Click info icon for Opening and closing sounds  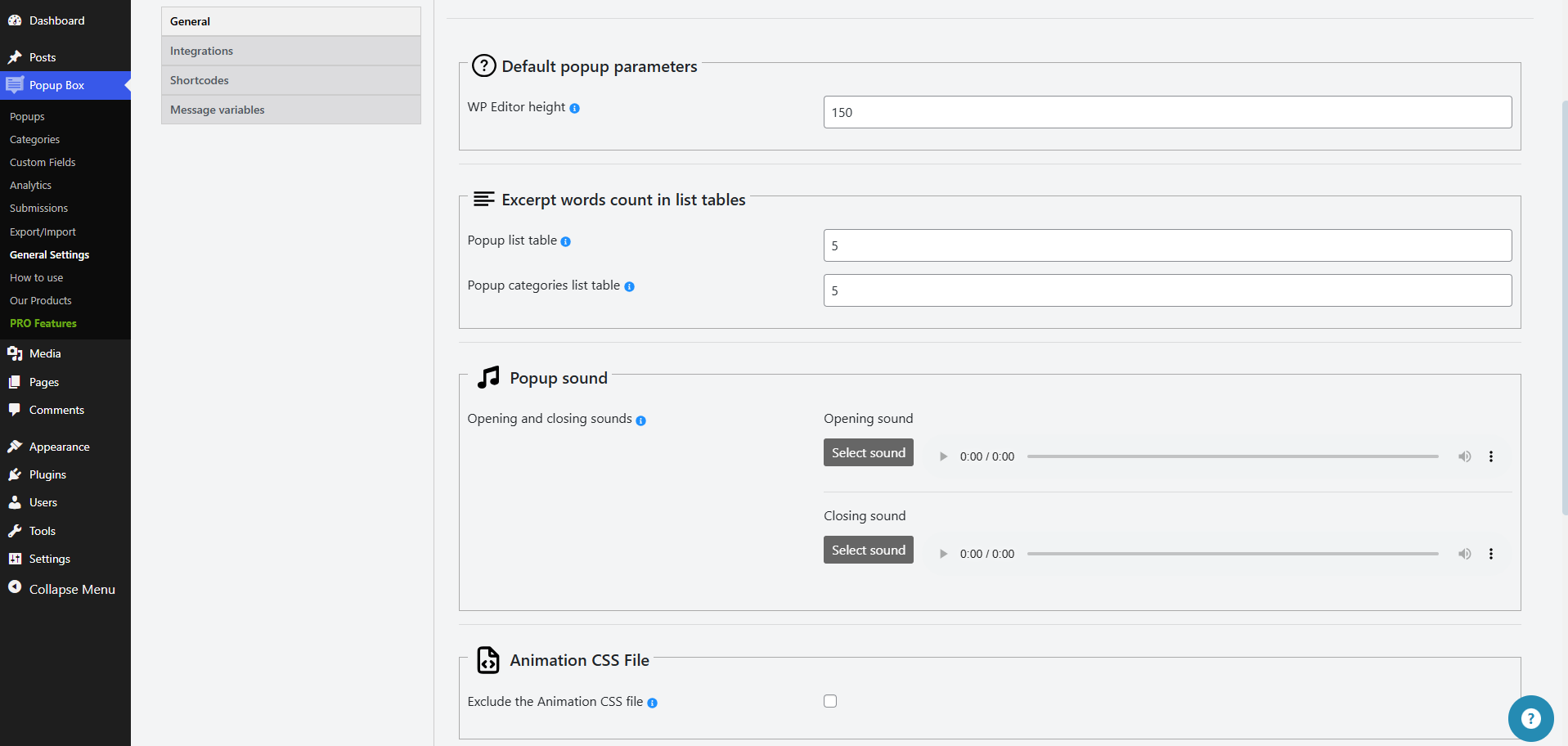(641, 420)
